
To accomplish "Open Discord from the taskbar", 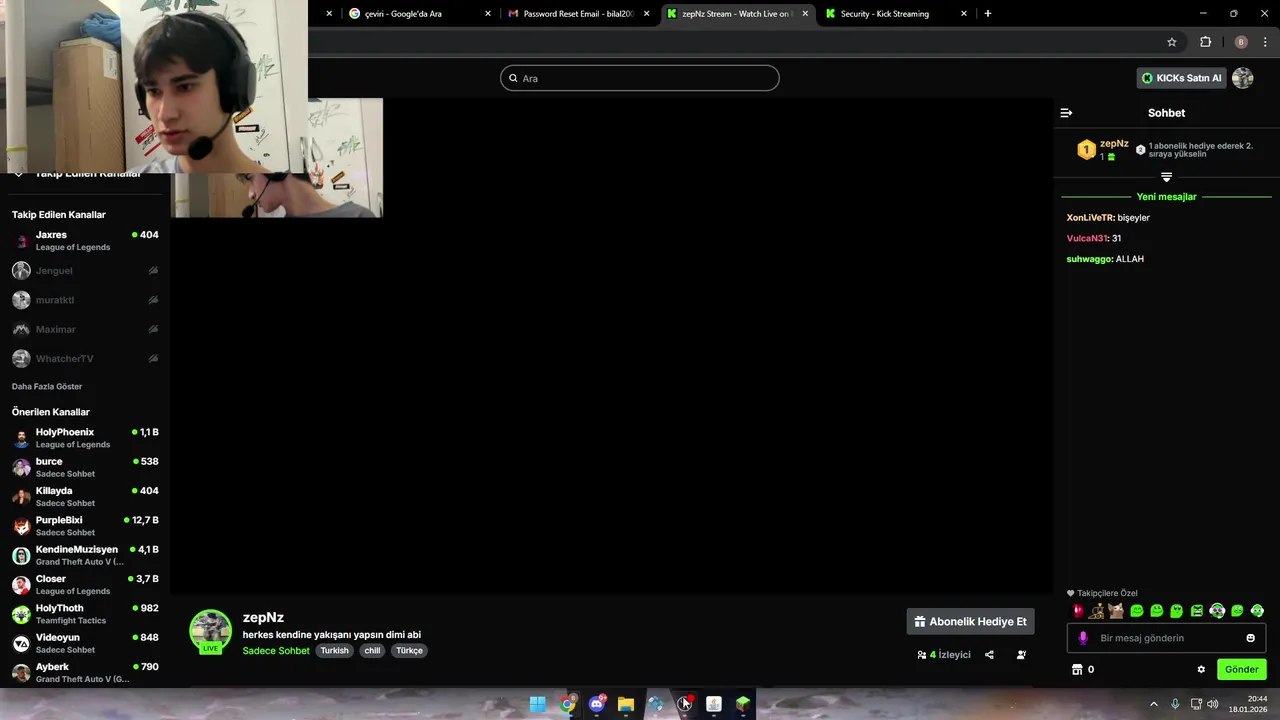I will click(597, 704).
